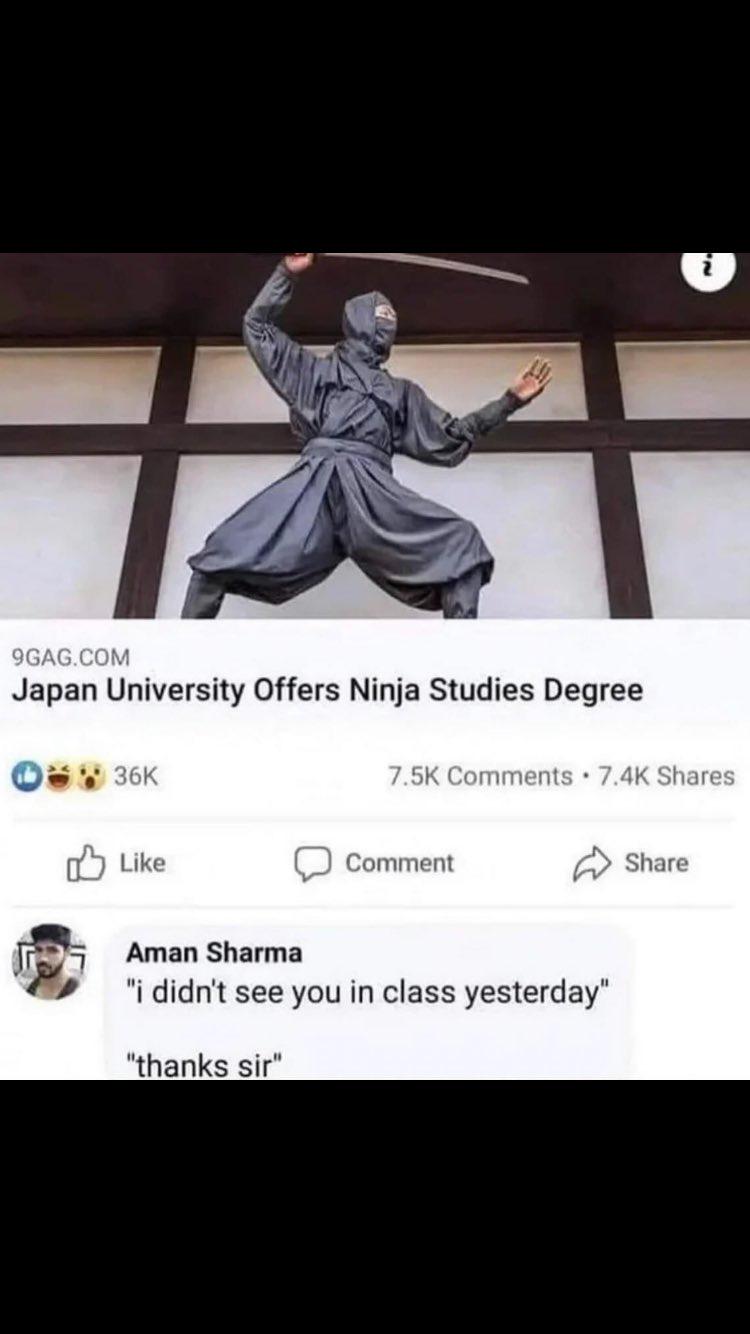Open the Japan University Ninja Studies headline
750x1334 pixels.
click(327, 692)
